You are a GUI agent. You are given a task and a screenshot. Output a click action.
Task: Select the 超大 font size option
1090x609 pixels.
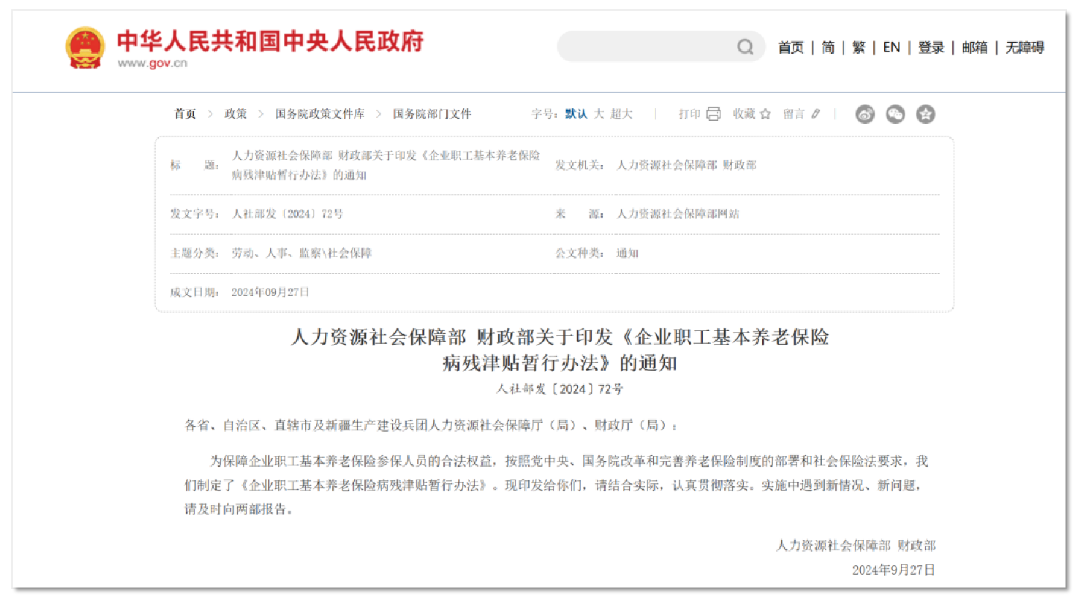pyautogui.click(x=619, y=113)
